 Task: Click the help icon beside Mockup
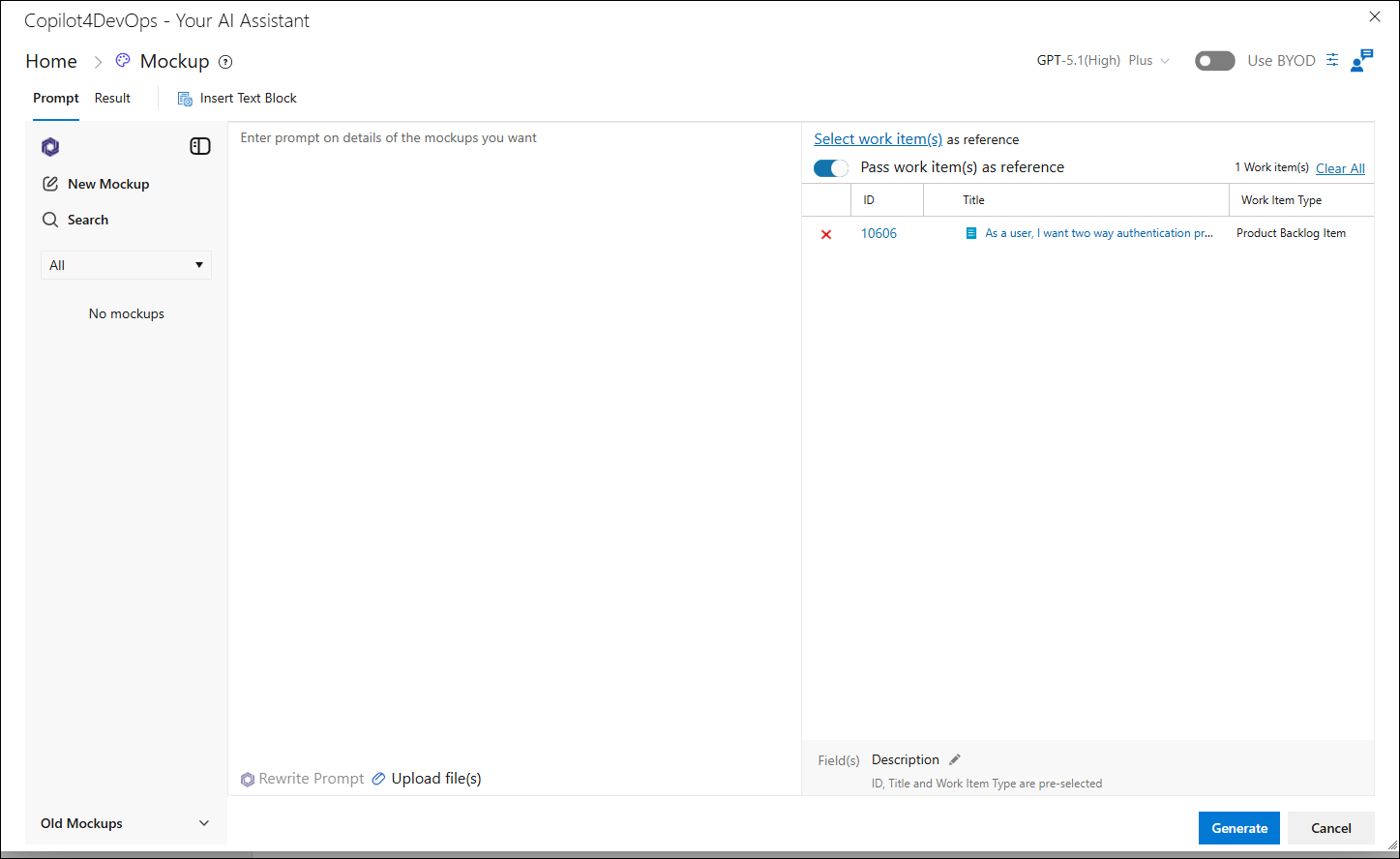click(225, 62)
